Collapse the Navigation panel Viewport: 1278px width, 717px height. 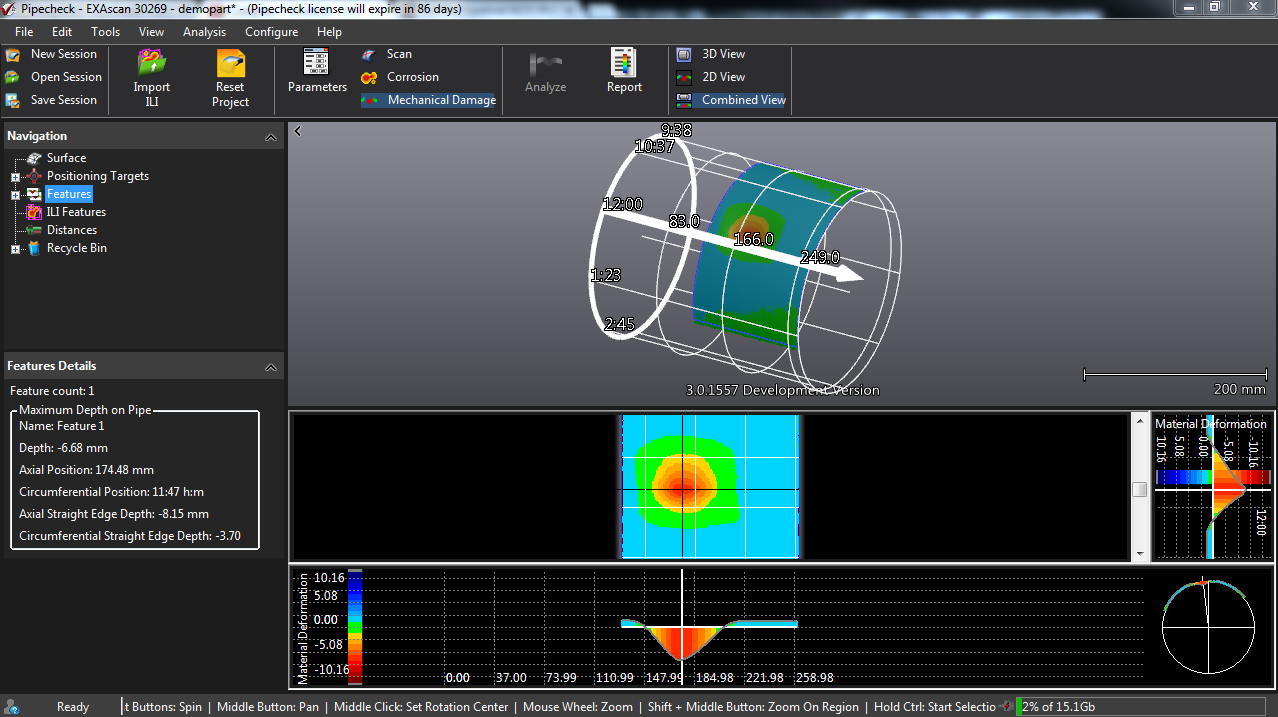point(270,137)
